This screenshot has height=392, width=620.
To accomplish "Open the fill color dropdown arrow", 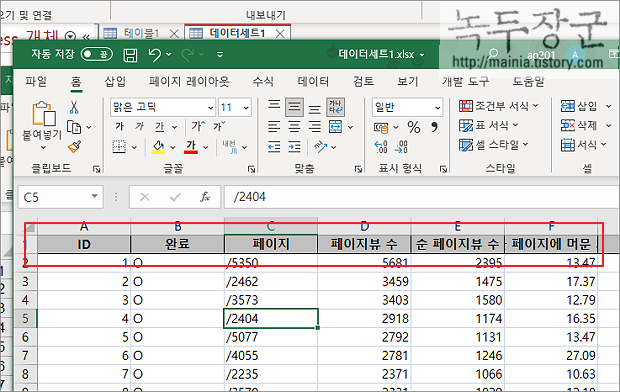I will pos(173,147).
